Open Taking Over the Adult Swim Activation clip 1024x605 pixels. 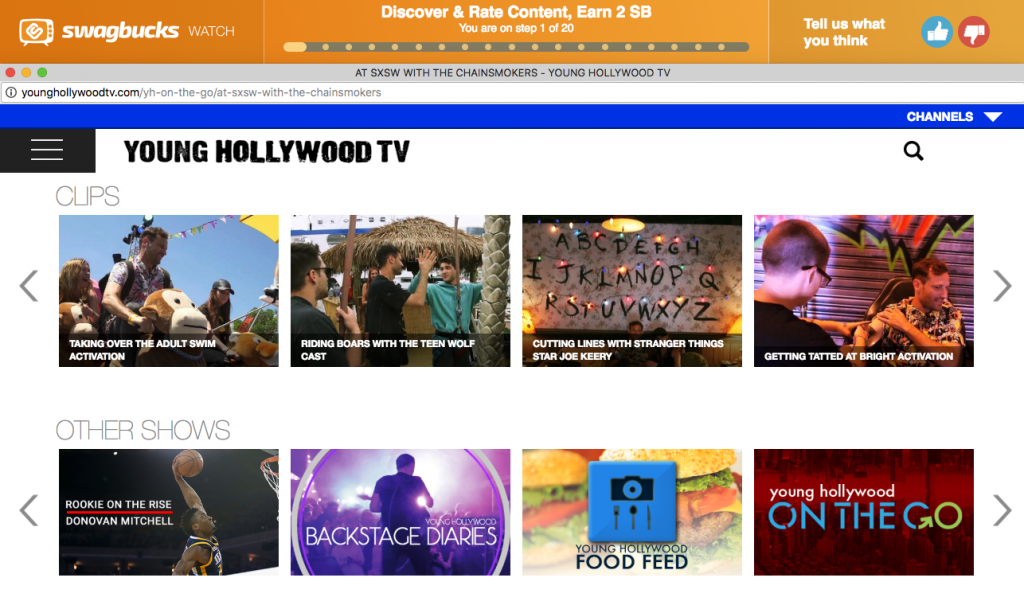click(168, 291)
